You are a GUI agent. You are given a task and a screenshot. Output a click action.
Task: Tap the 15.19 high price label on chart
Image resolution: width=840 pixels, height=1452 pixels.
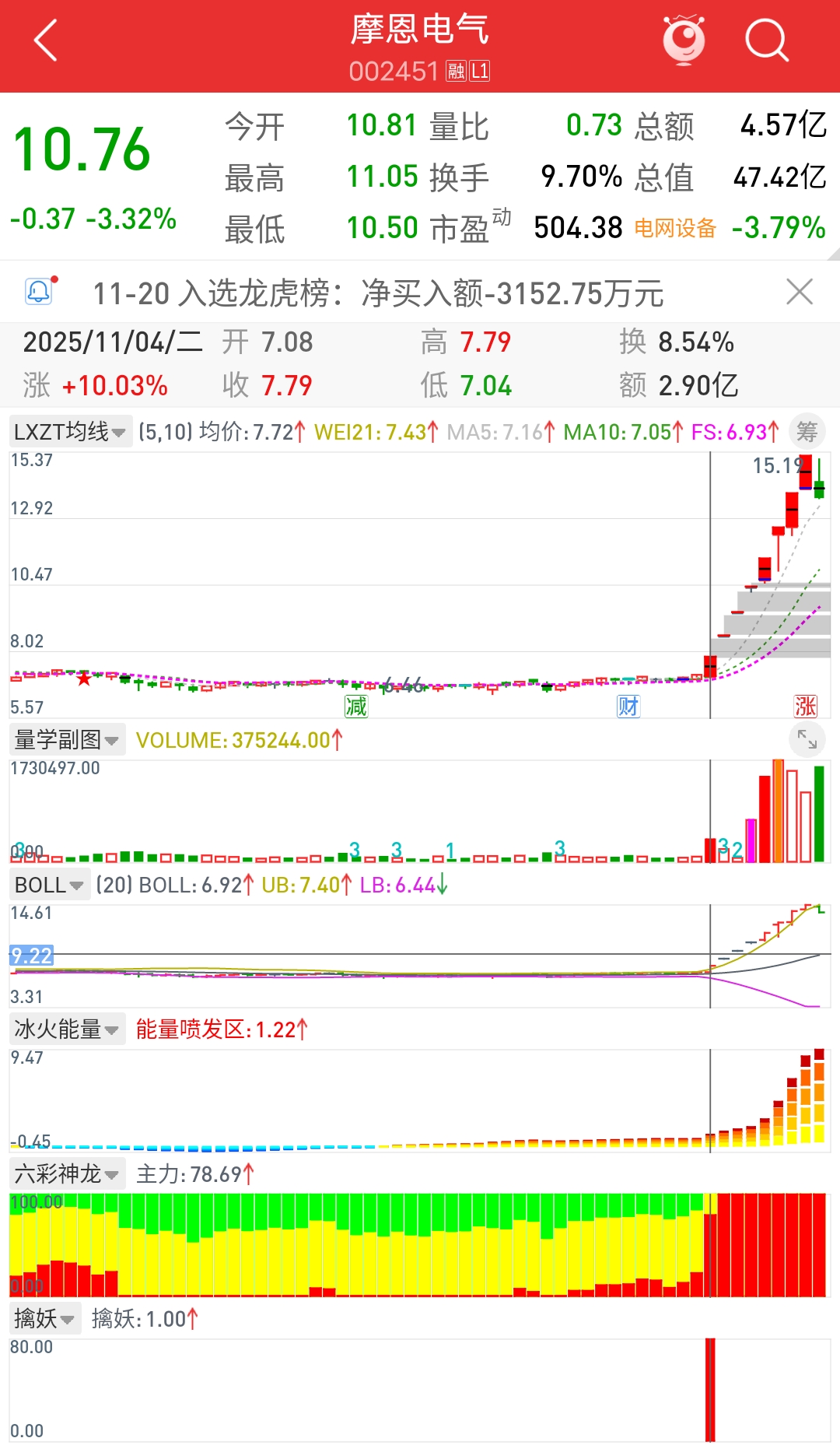[x=777, y=465]
